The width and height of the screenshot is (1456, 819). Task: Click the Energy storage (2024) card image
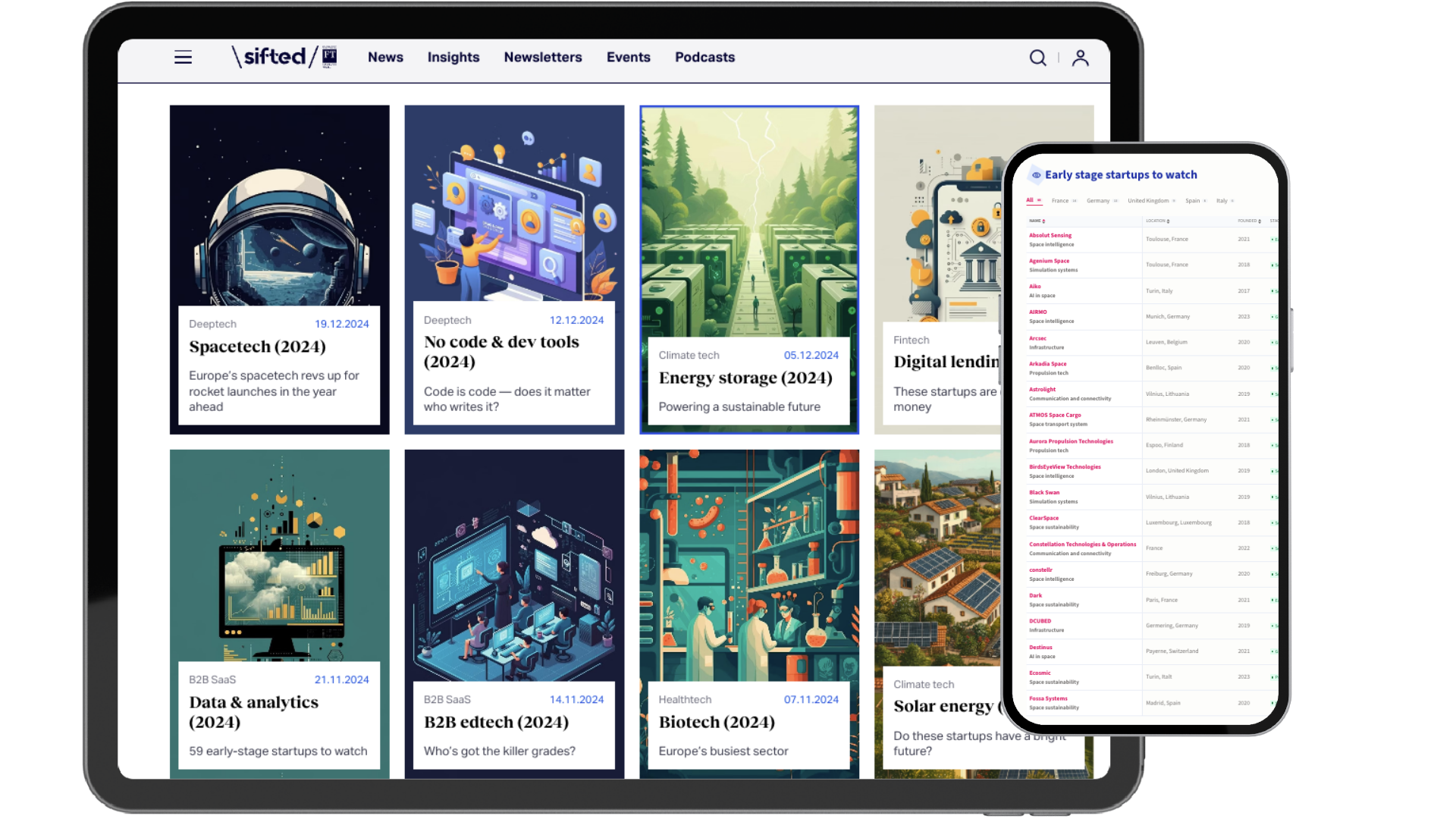click(x=749, y=220)
